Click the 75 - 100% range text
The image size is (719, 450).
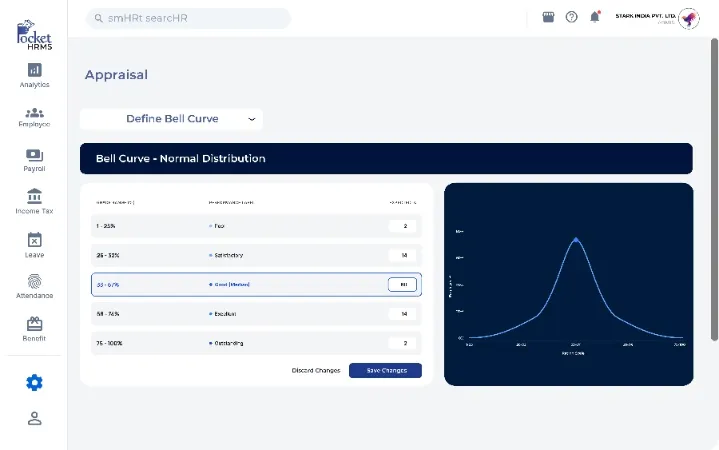coord(109,343)
